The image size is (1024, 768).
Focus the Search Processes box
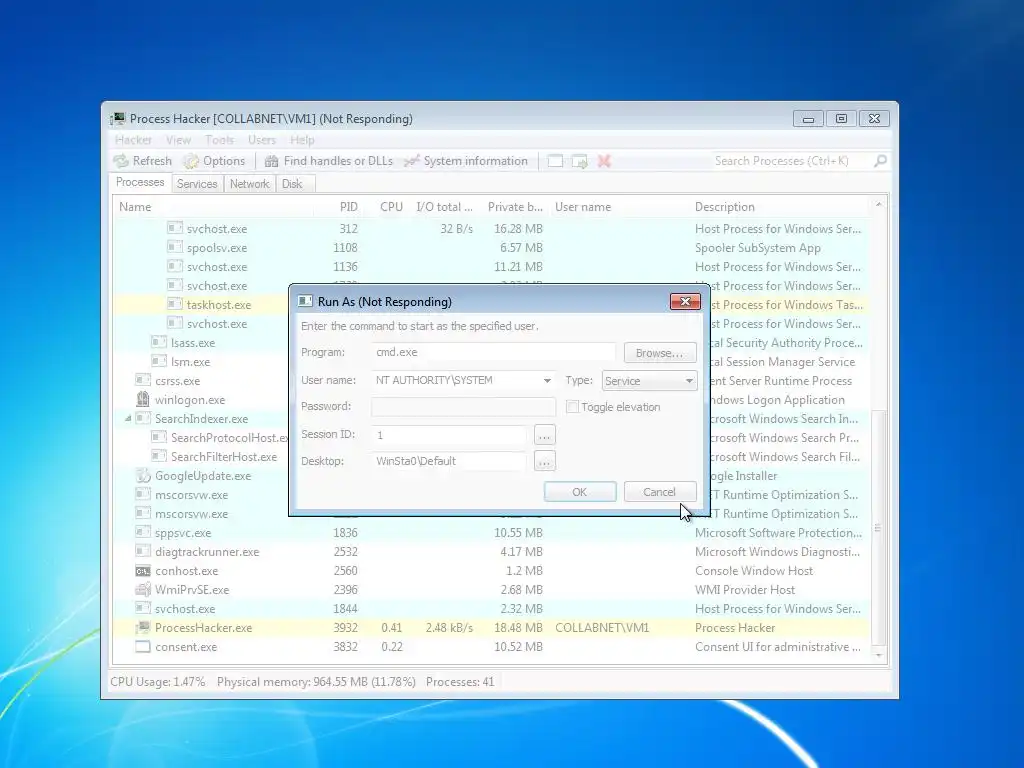[790, 161]
